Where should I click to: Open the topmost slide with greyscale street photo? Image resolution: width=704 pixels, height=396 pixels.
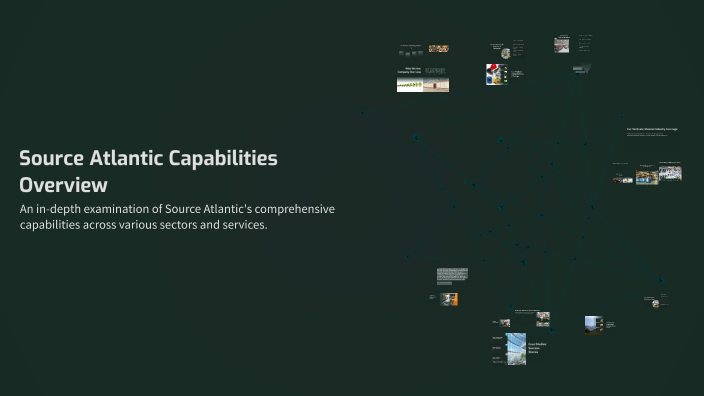coord(561,45)
